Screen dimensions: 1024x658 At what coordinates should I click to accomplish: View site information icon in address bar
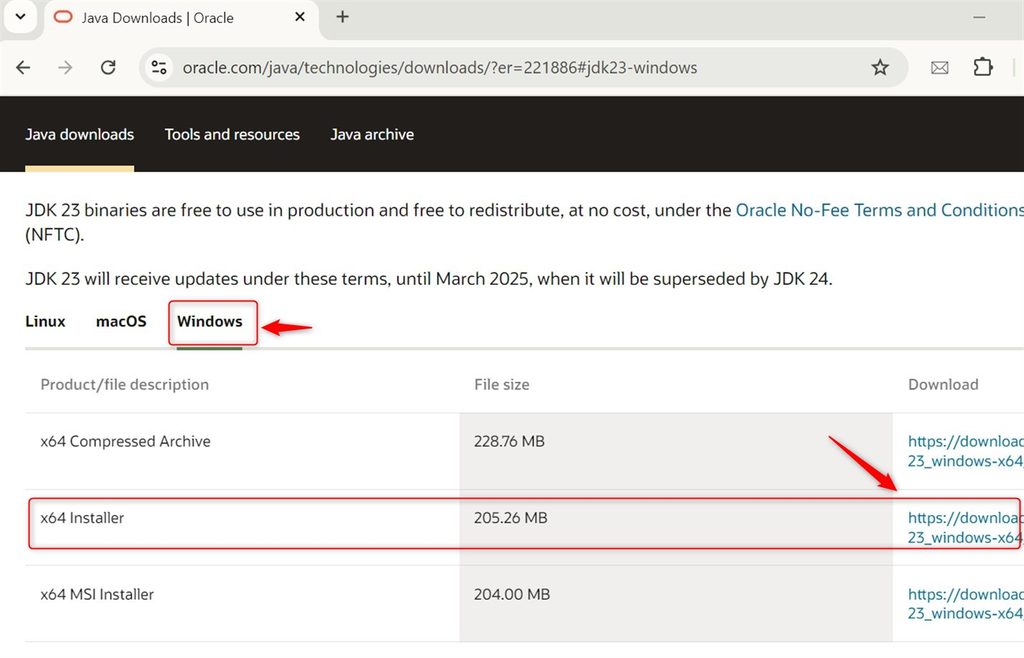click(159, 67)
